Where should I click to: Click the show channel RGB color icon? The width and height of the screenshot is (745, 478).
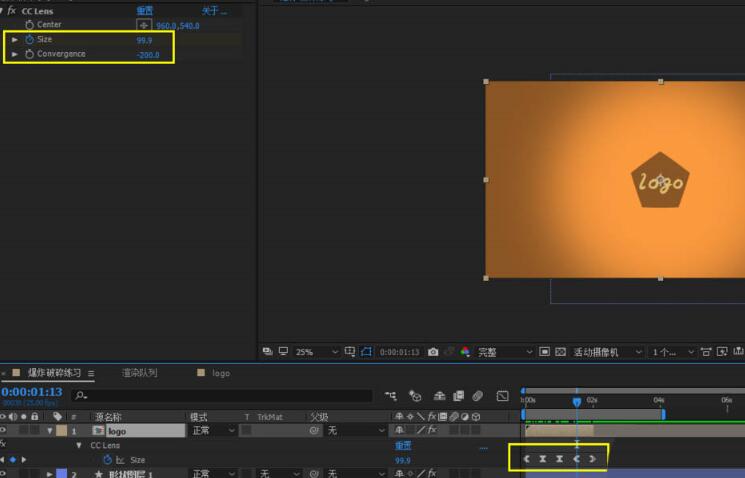(x=465, y=352)
